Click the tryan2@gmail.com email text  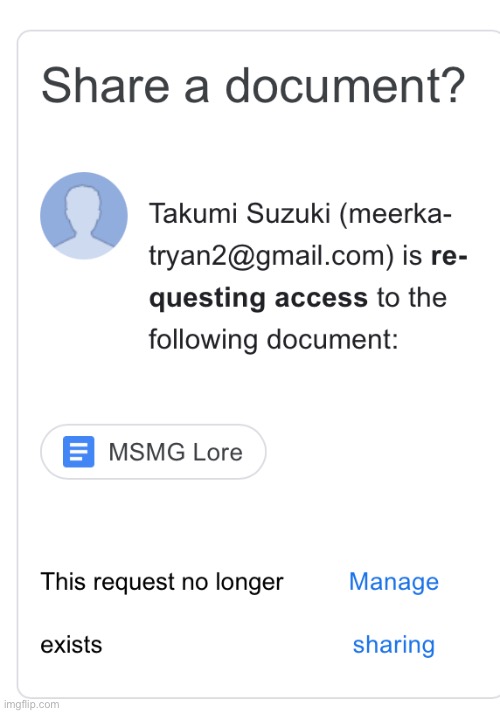click(x=271, y=256)
